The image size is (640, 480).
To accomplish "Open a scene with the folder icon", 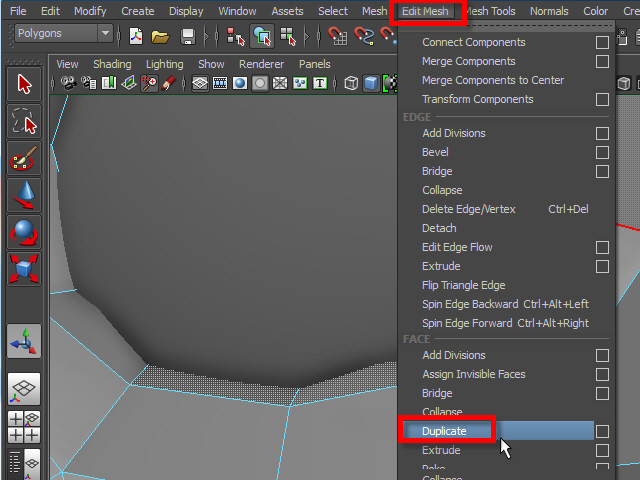I will pos(160,37).
